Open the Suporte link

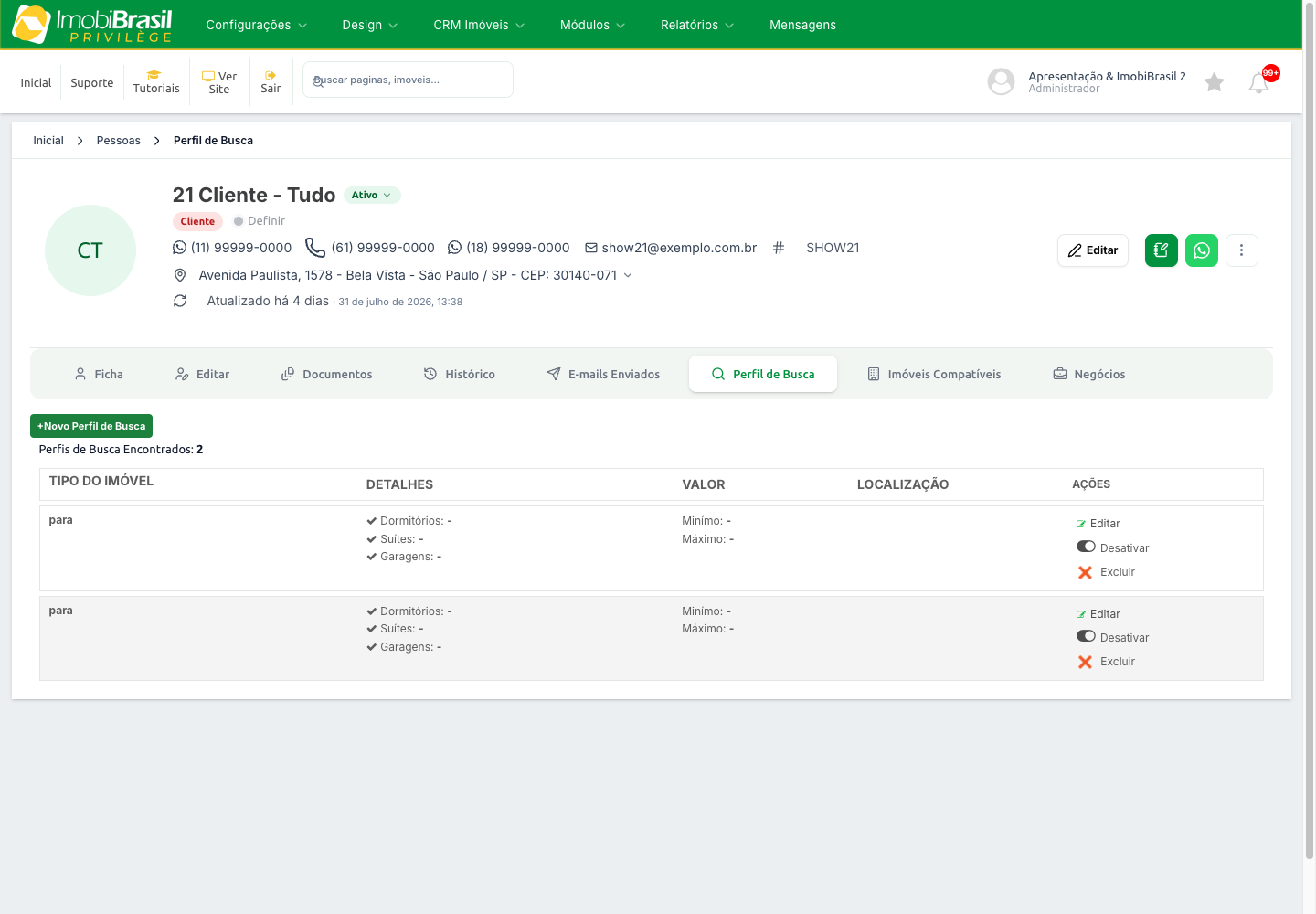click(x=92, y=82)
